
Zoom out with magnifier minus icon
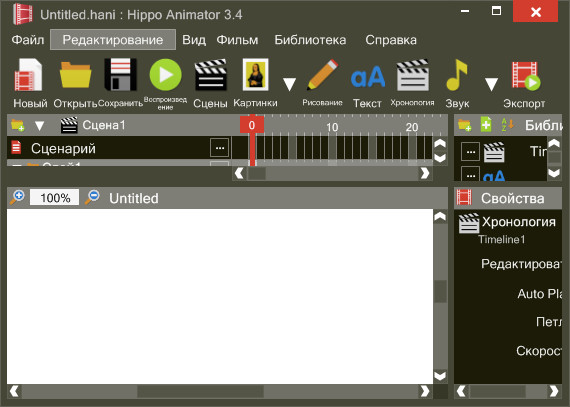pos(92,197)
